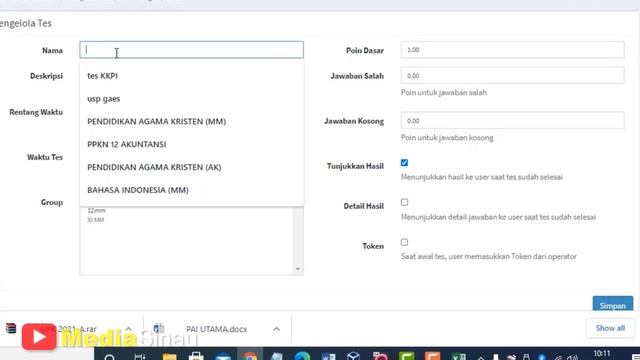Click the Jawaban Kosong input field
Viewport: 640px width, 360px height.
512,121
